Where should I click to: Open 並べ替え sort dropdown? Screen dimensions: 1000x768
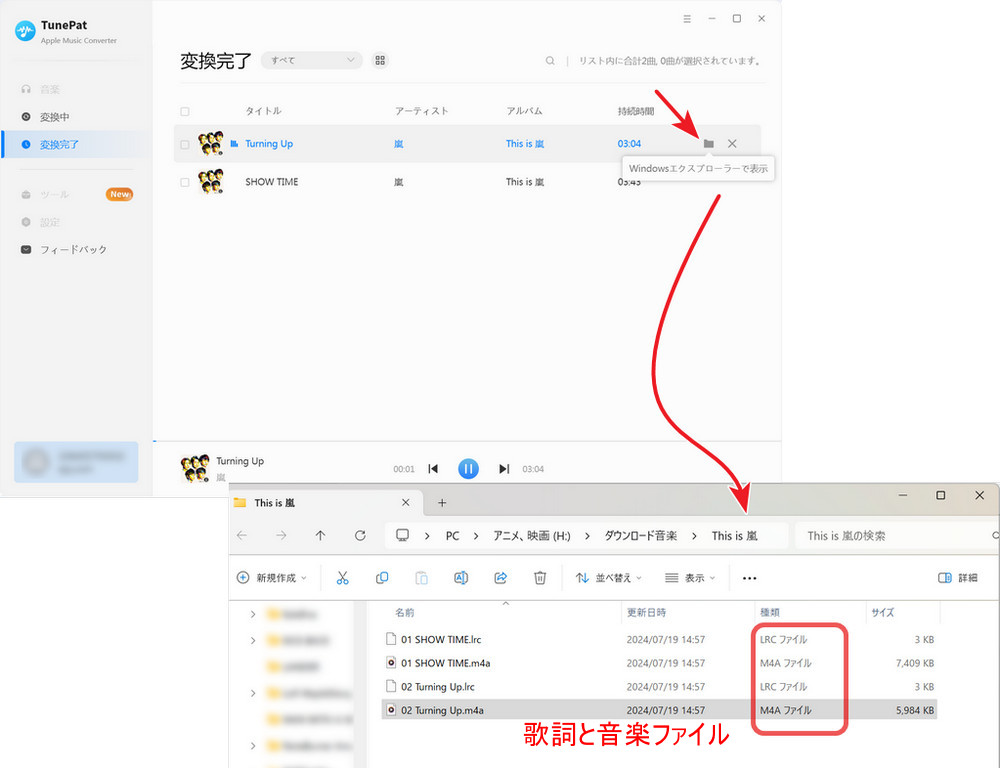[608, 578]
